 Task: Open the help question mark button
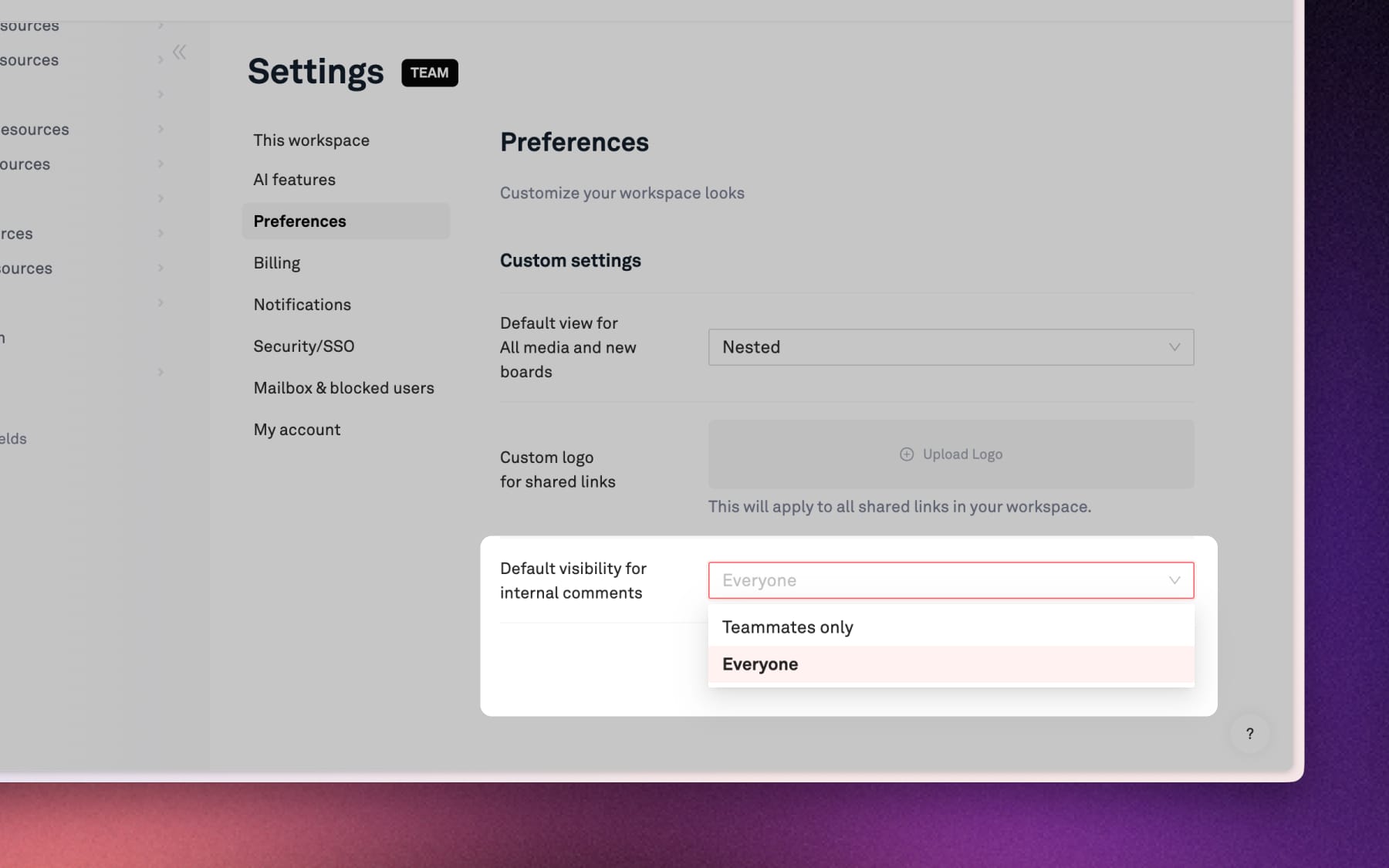[x=1249, y=734]
